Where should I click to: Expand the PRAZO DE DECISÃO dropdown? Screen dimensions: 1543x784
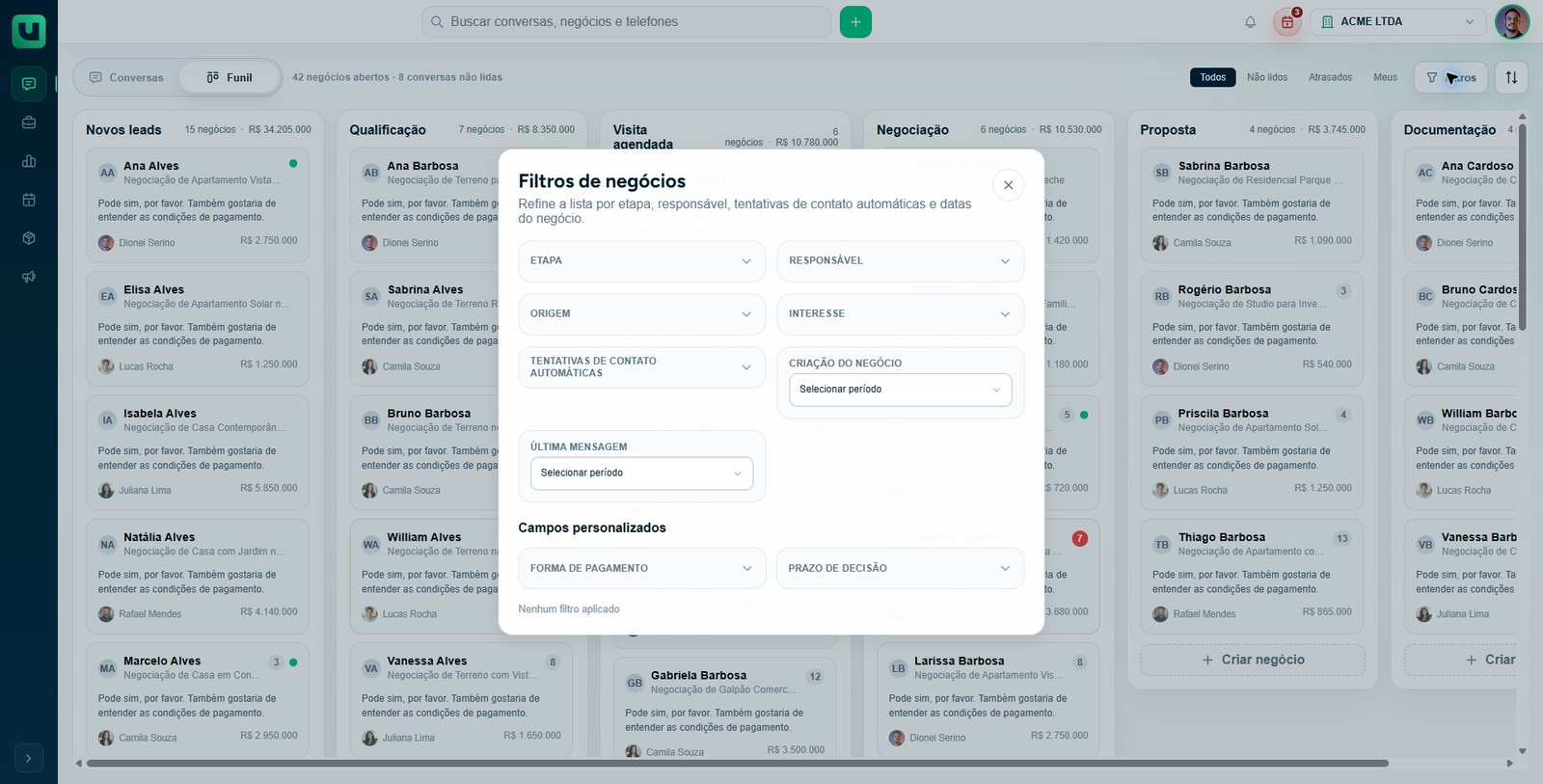click(900, 569)
